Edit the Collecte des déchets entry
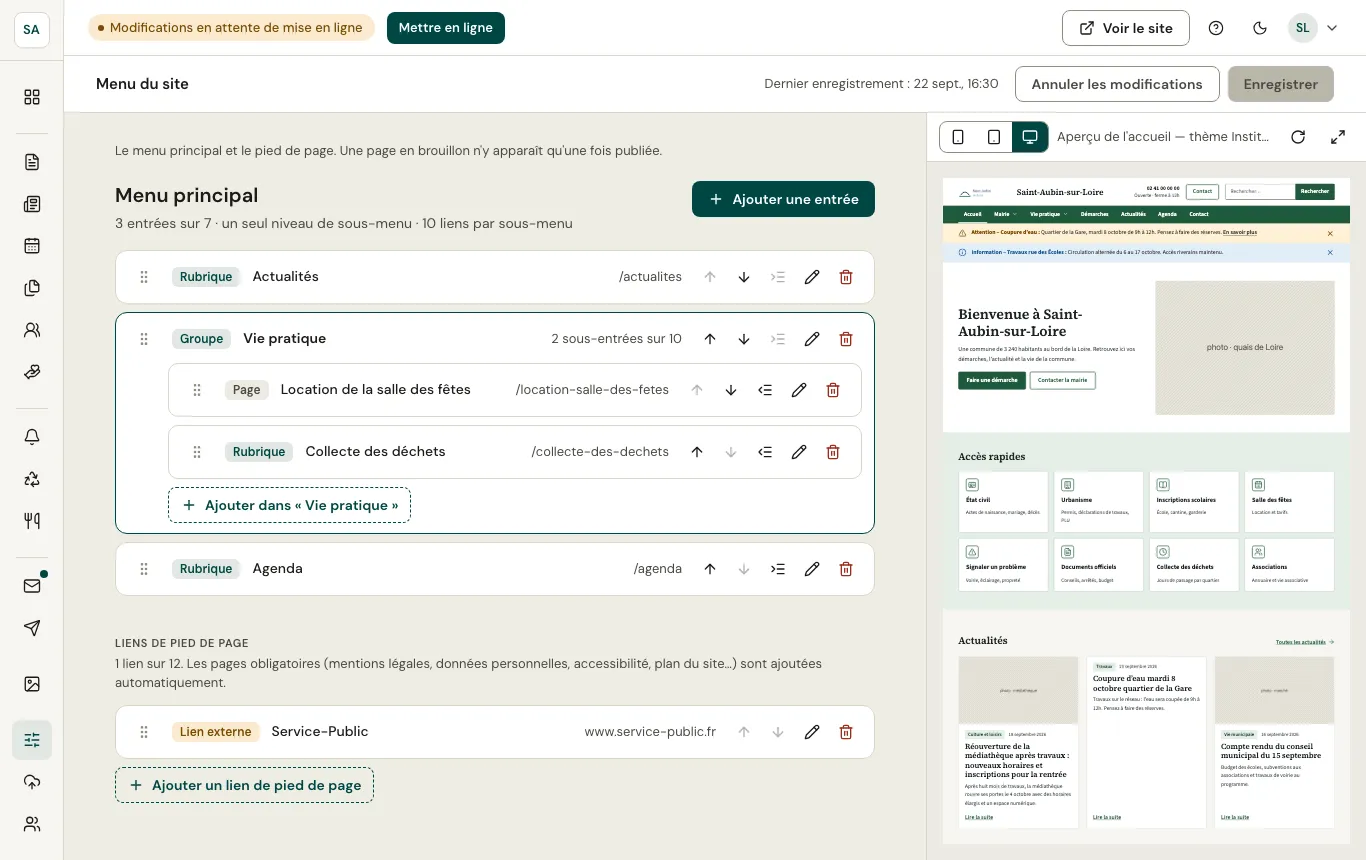This screenshot has width=1366, height=860. pyautogui.click(x=799, y=452)
